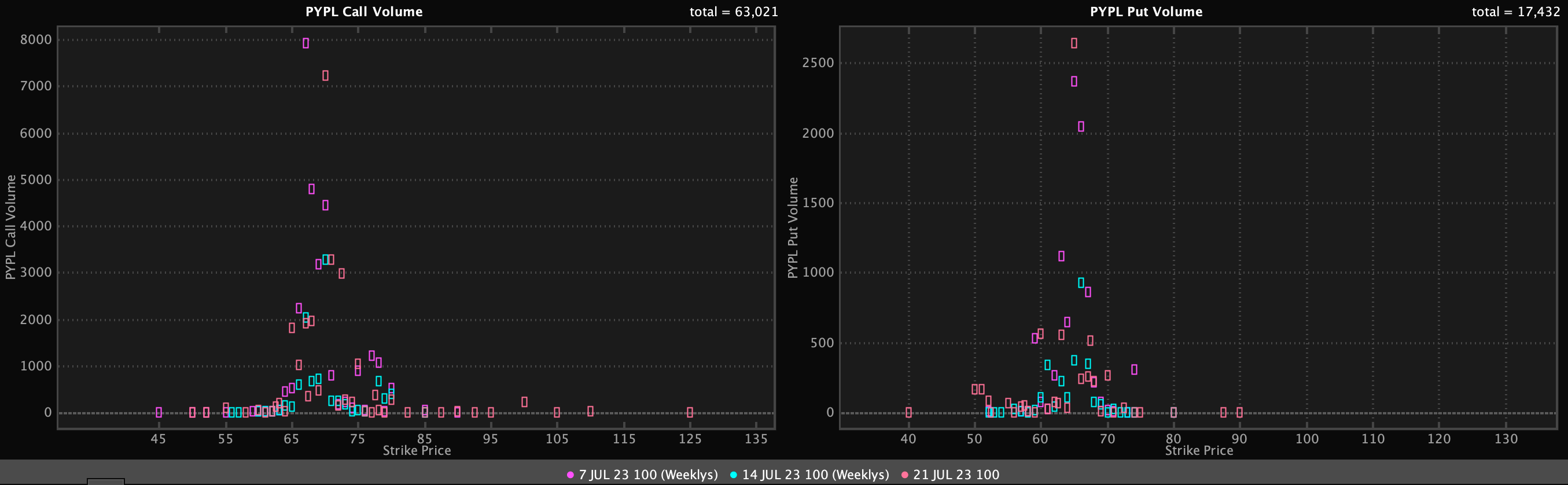Select the '14 JUL 23 100 (Weeklys)' legend label
The height and width of the screenshot is (485, 1568).
coord(816,475)
